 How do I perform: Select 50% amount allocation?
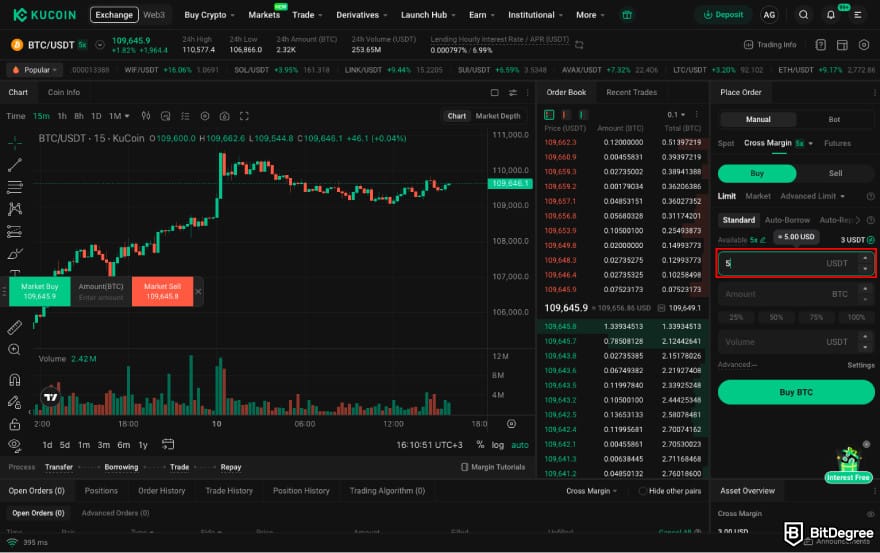pos(776,318)
